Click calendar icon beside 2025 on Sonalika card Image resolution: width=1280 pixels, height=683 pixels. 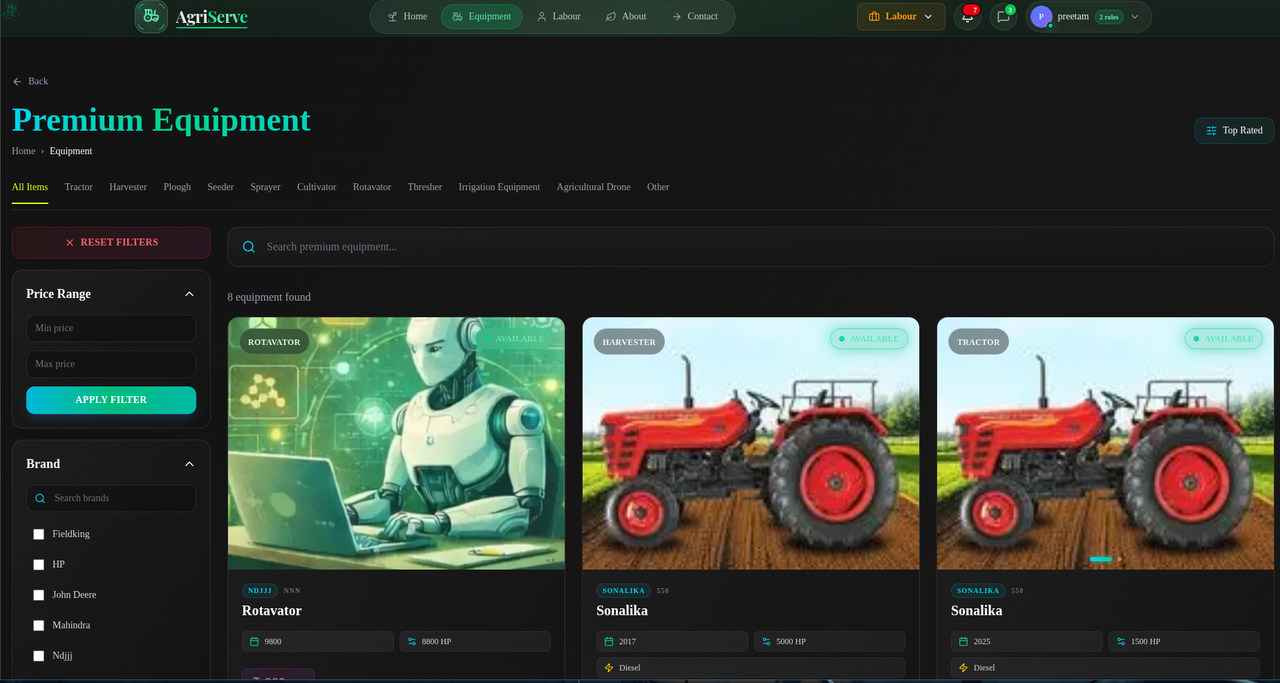coord(963,642)
